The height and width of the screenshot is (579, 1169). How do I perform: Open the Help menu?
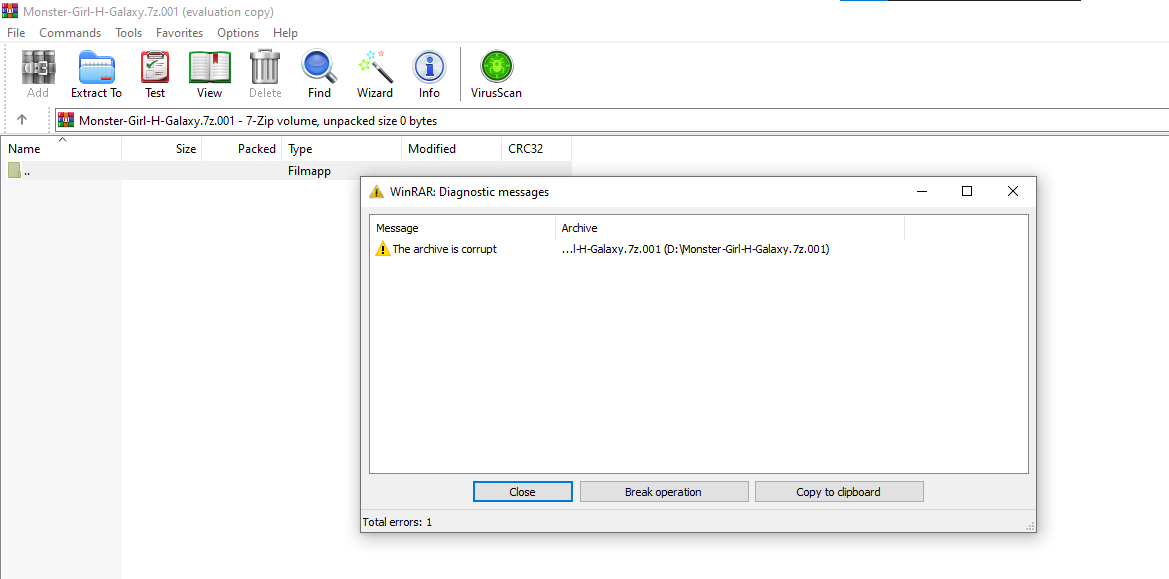point(286,33)
